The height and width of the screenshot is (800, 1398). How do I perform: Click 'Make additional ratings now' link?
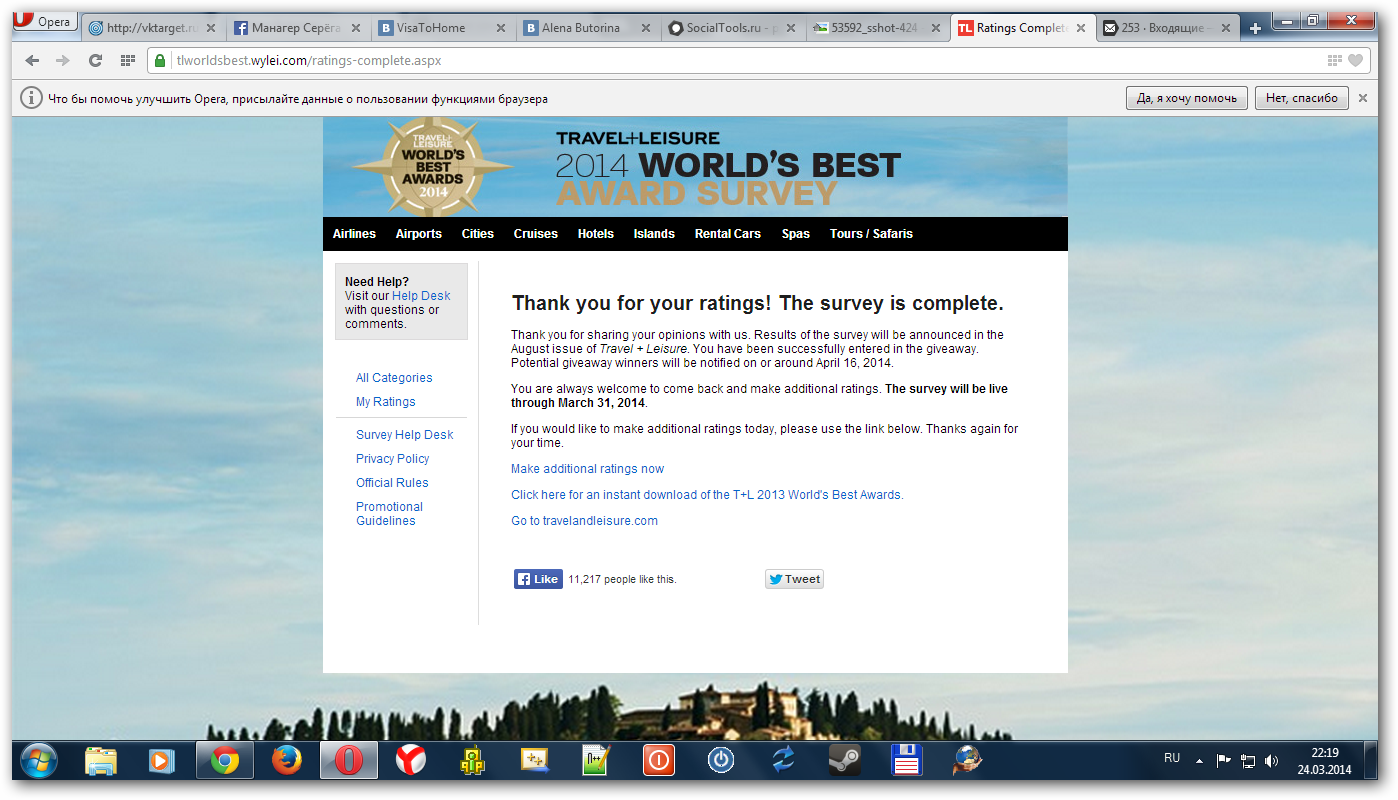click(587, 469)
